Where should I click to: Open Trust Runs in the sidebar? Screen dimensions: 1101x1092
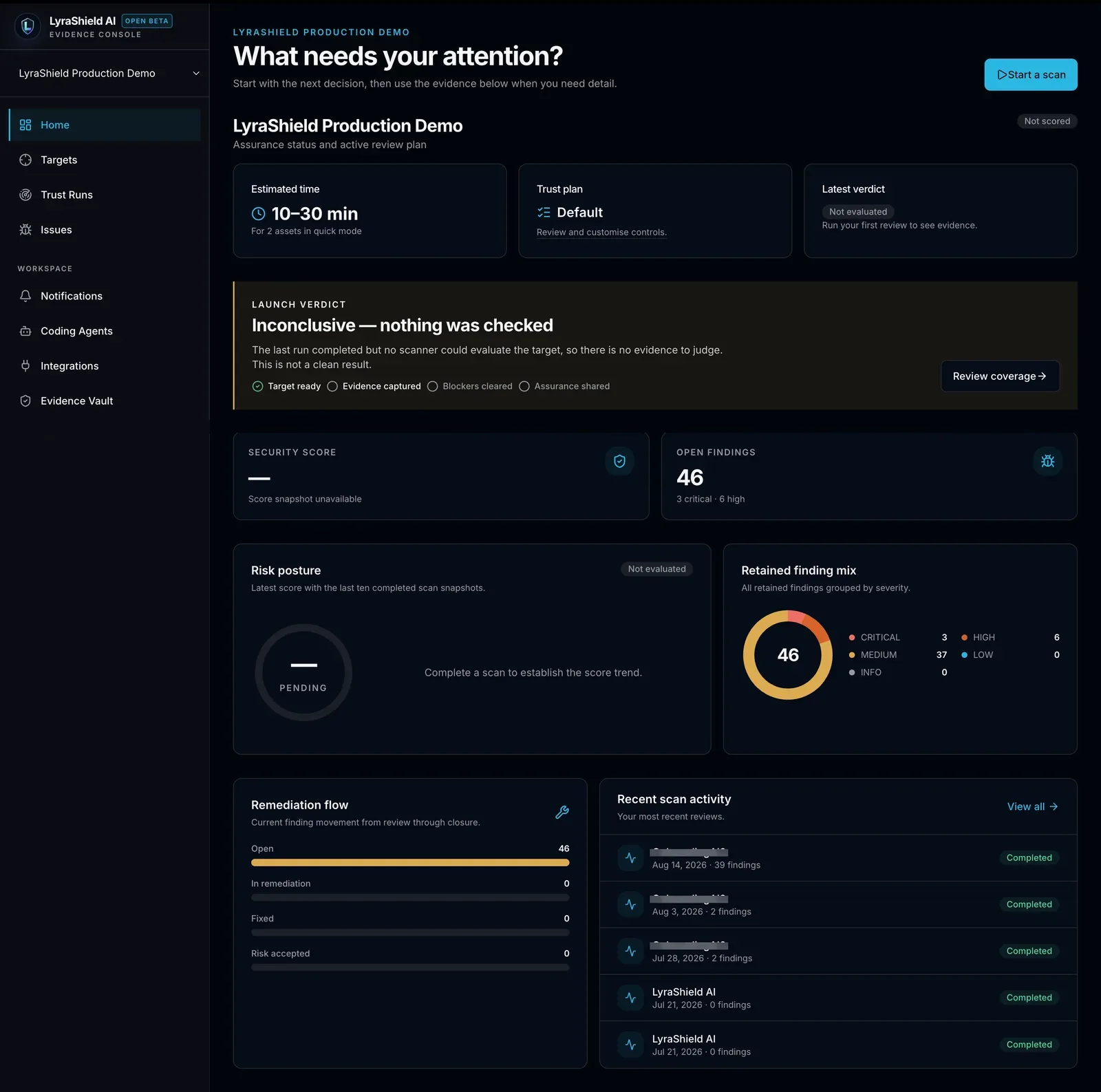[105, 195]
